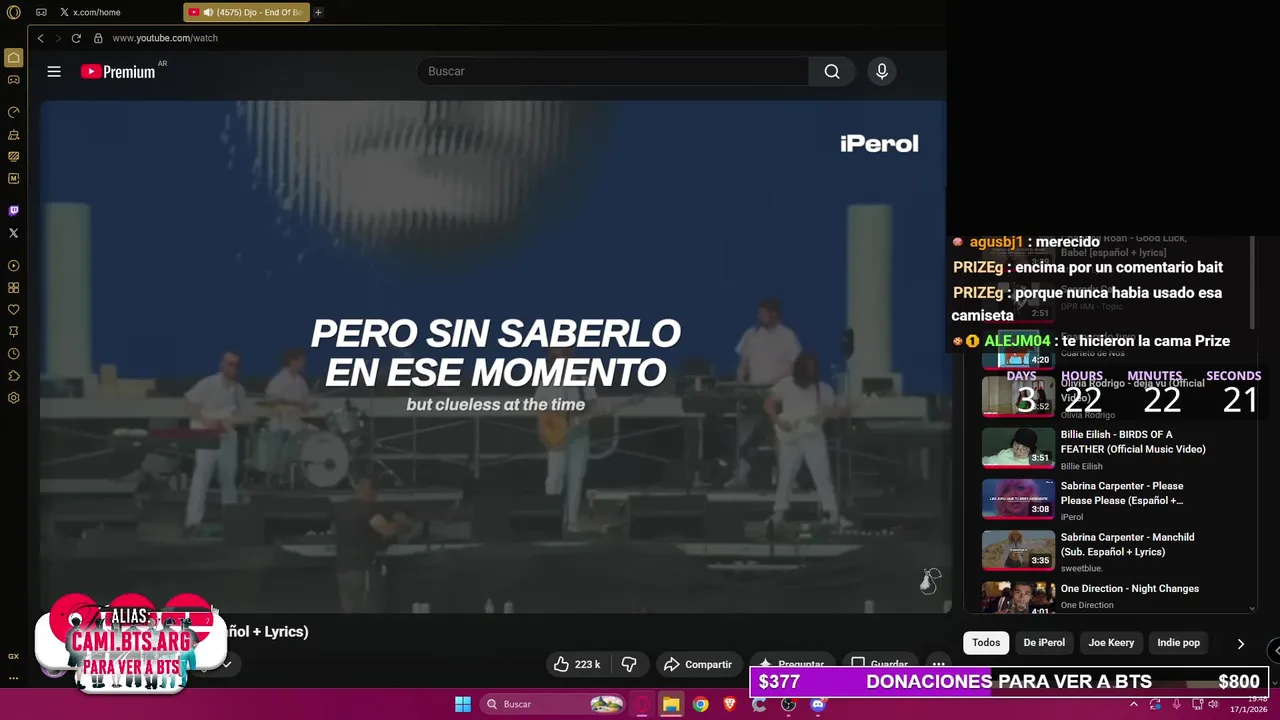
Task: Open the Billie Eilish video thumbnail 3:51
Action: 1018,447
